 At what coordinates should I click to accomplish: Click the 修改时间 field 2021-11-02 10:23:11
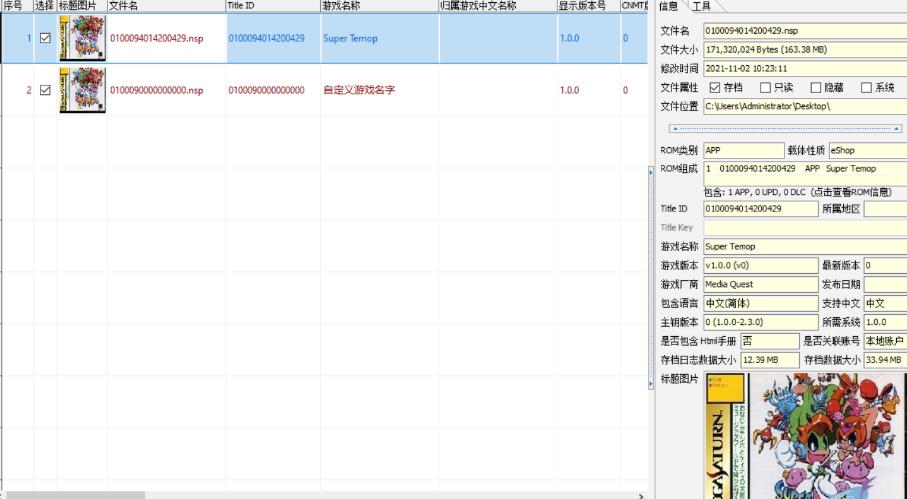805,68
